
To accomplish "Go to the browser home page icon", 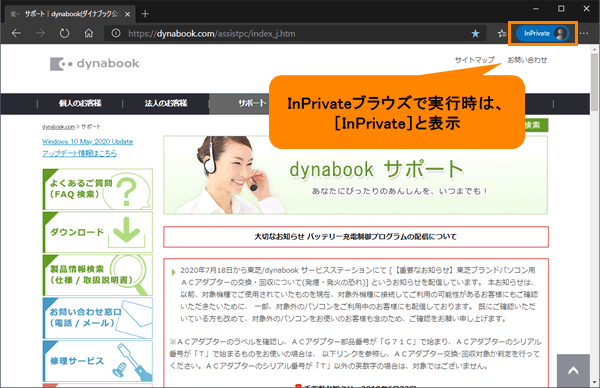I will pos(89,33).
